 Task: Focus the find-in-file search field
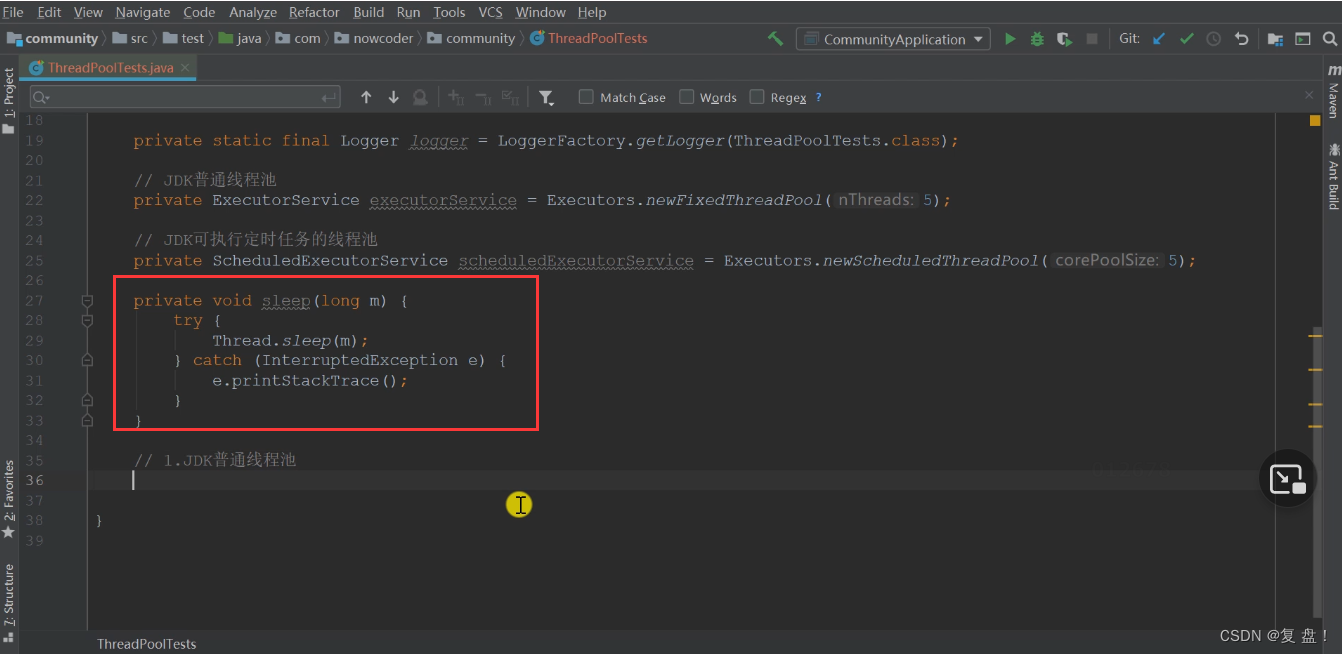(x=185, y=97)
